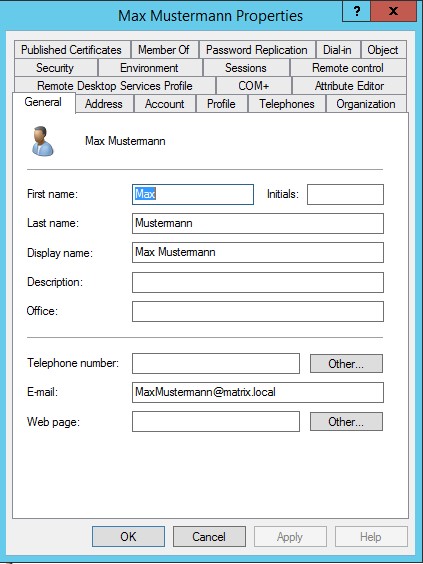
Task: Select the Sessions tab
Action: point(246,68)
